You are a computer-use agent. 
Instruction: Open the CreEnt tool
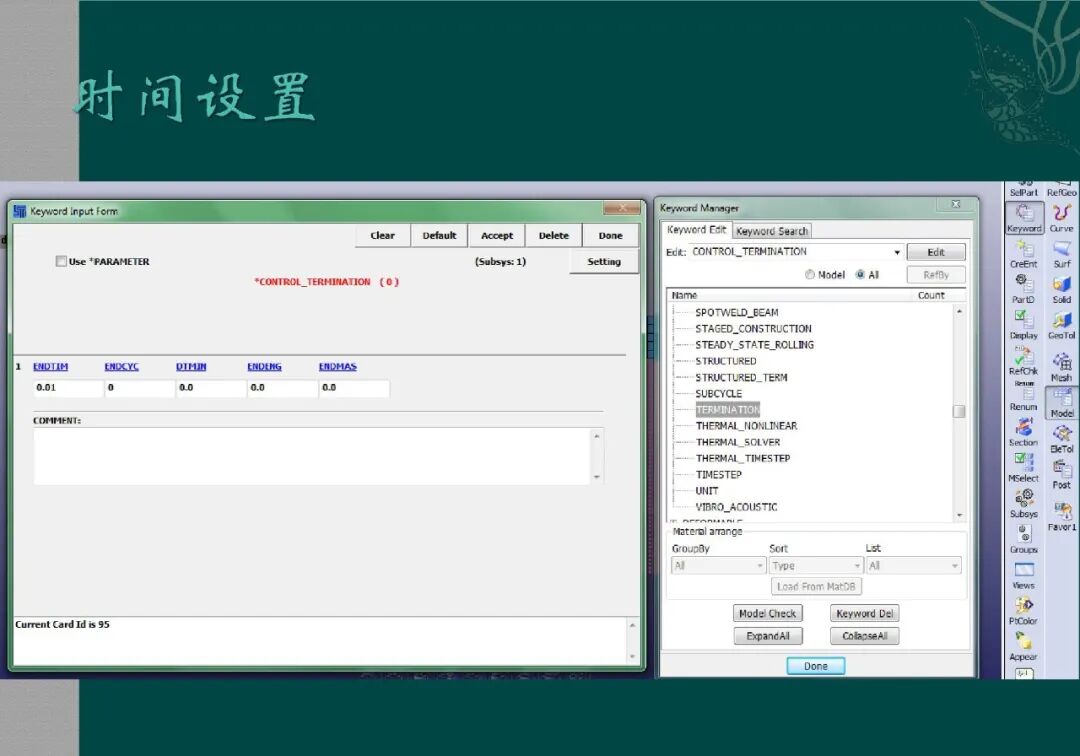coord(1024,254)
